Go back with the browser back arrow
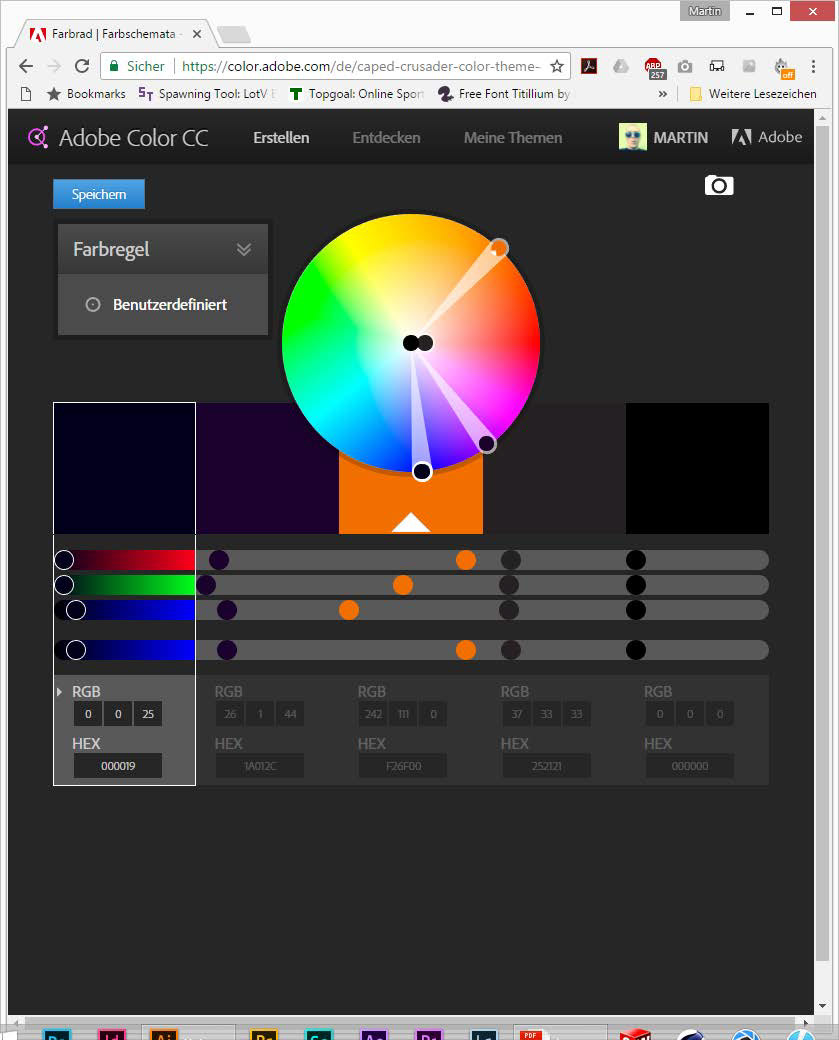The height and width of the screenshot is (1040, 839). point(26,66)
